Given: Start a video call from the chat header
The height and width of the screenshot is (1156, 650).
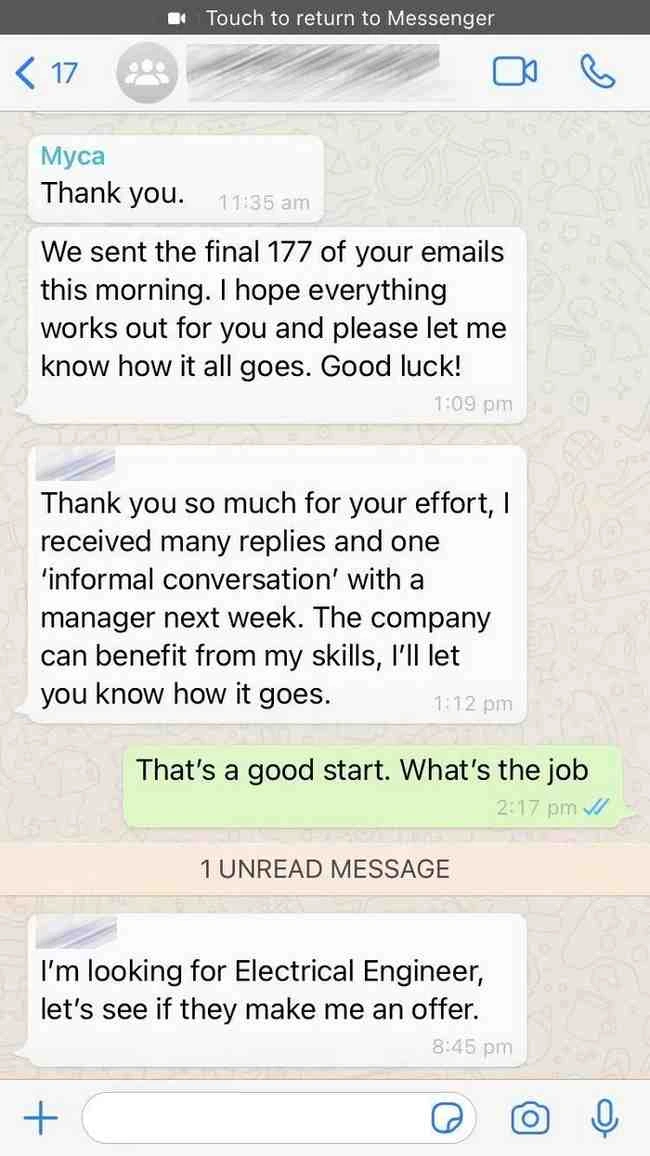Looking at the screenshot, I should tap(514, 72).
